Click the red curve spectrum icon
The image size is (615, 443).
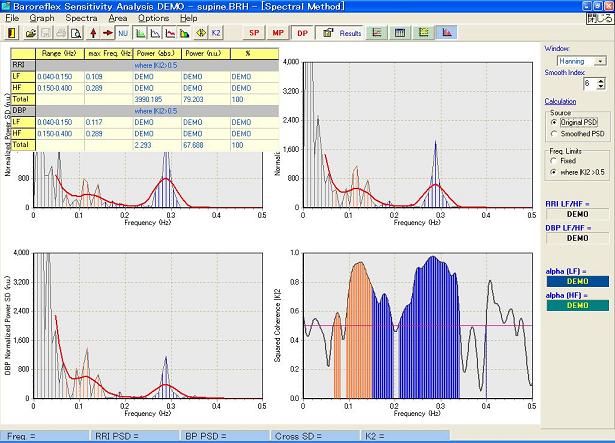170,33
